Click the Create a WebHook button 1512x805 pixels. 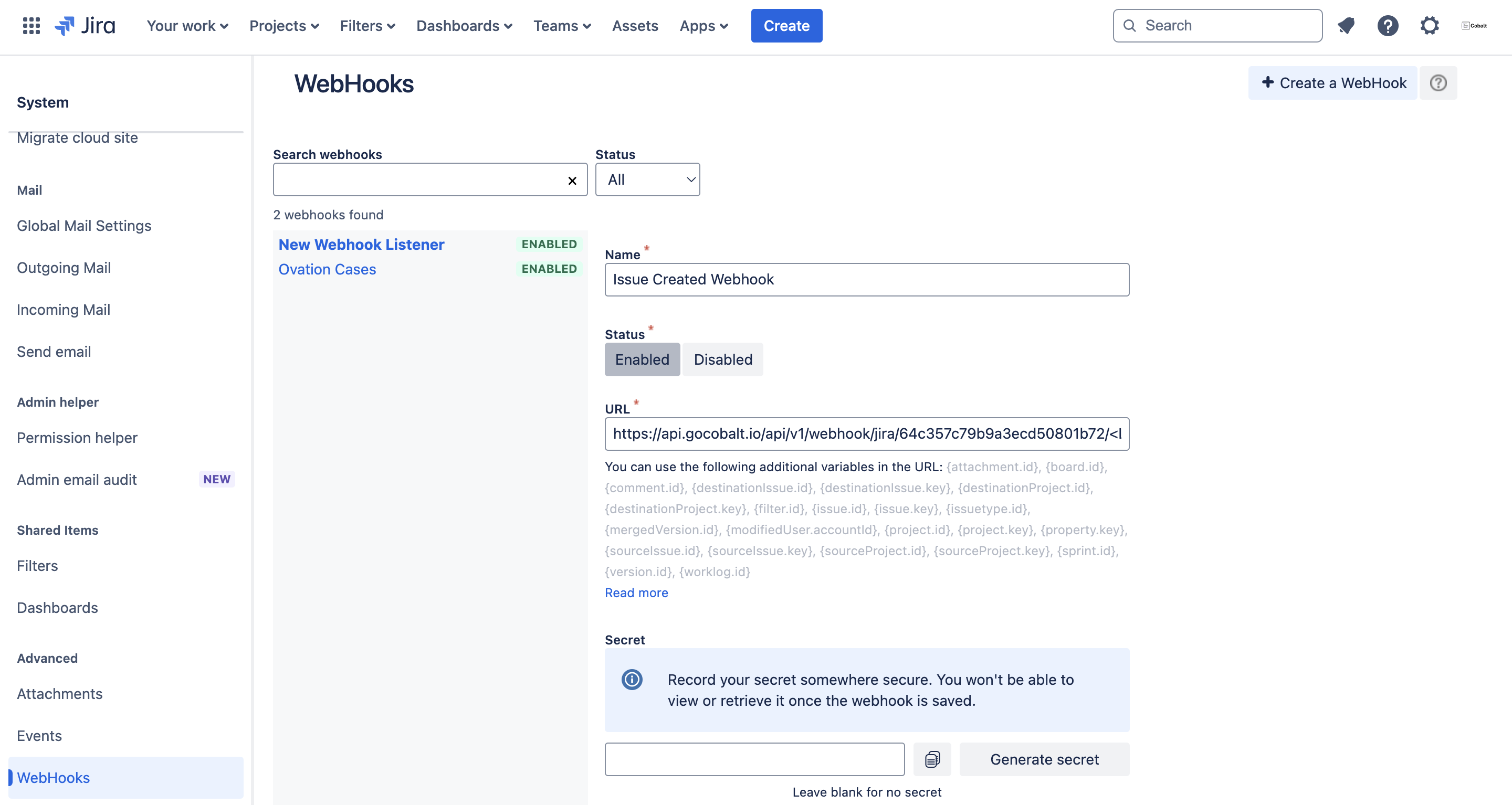tap(1333, 83)
